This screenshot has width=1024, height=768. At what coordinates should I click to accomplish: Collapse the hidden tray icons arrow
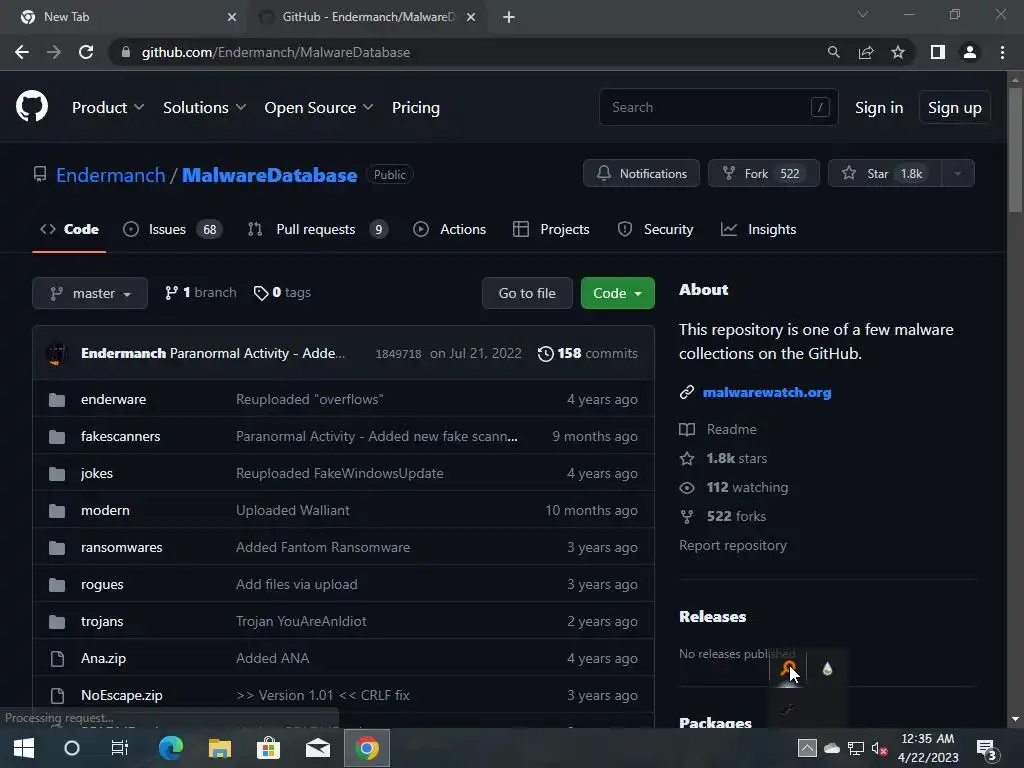coord(807,748)
